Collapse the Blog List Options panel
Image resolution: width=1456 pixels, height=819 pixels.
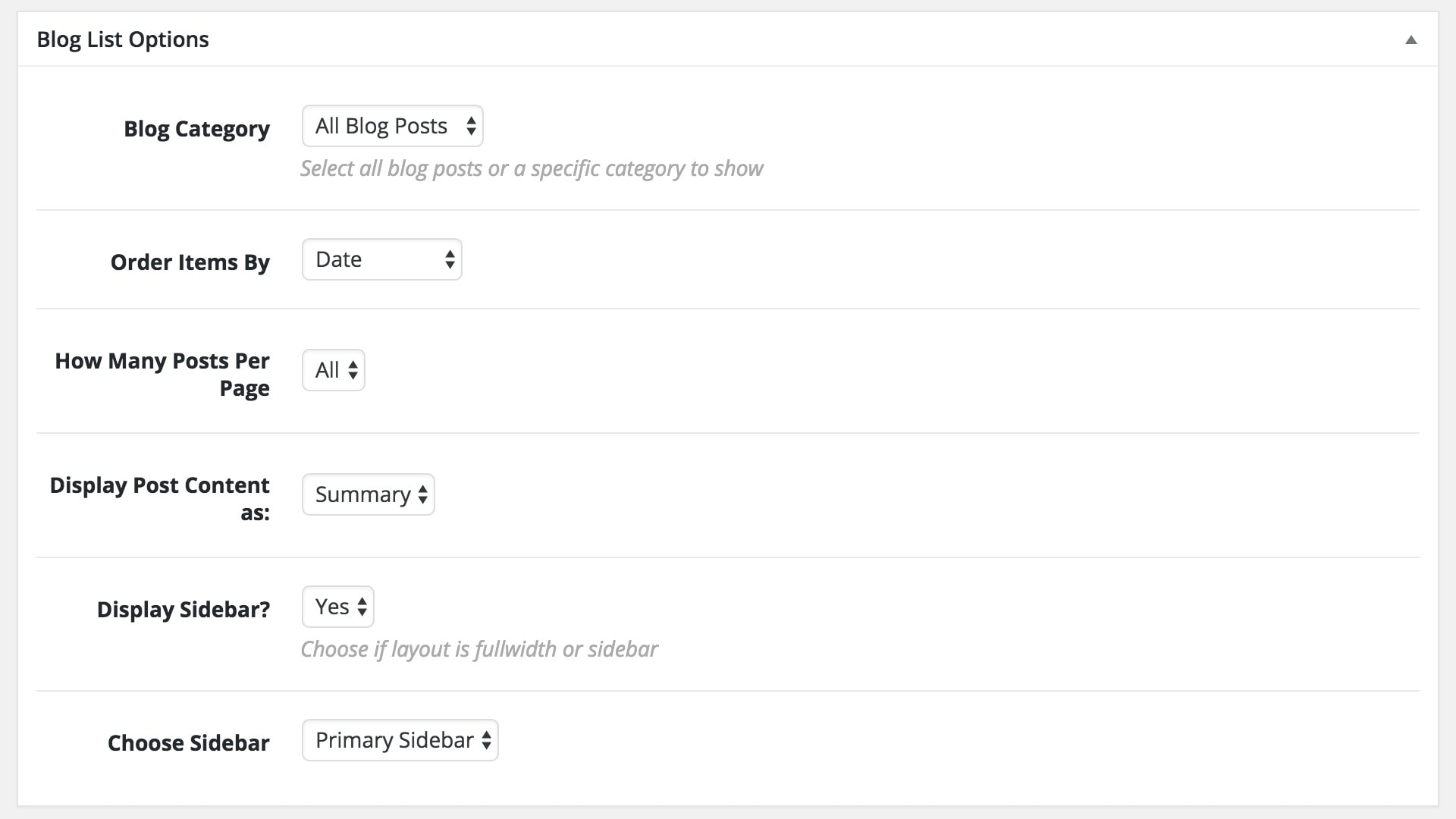click(1410, 39)
